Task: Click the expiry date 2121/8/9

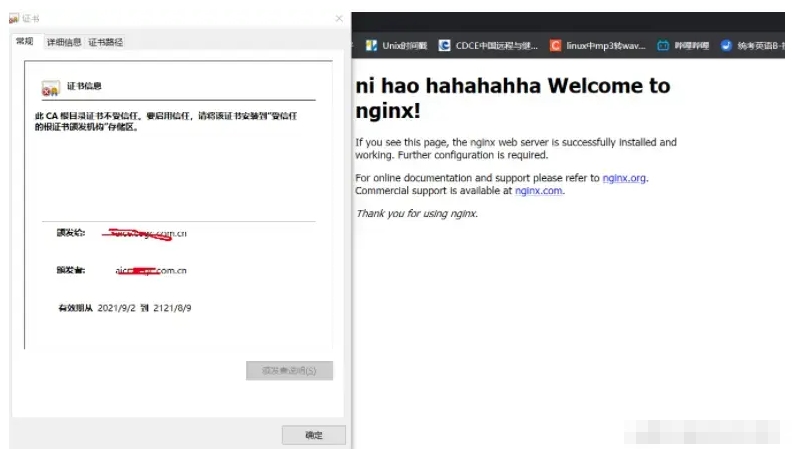Action: [172, 308]
